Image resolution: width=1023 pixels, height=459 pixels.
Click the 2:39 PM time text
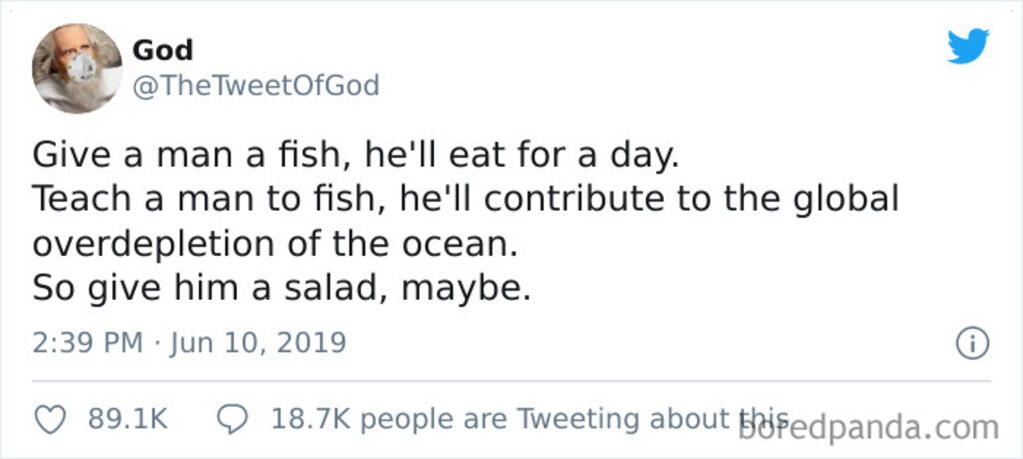coord(88,343)
